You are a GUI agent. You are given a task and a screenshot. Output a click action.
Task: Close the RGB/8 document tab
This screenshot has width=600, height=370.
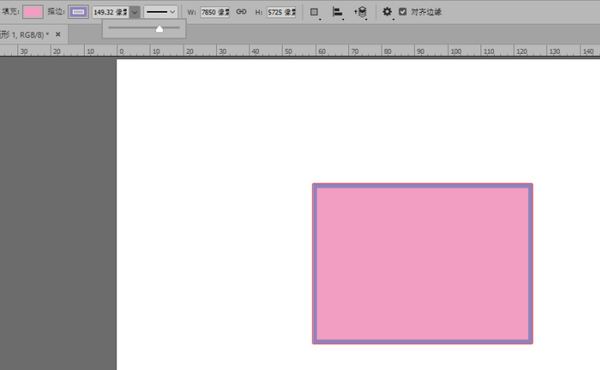(58, 34)
